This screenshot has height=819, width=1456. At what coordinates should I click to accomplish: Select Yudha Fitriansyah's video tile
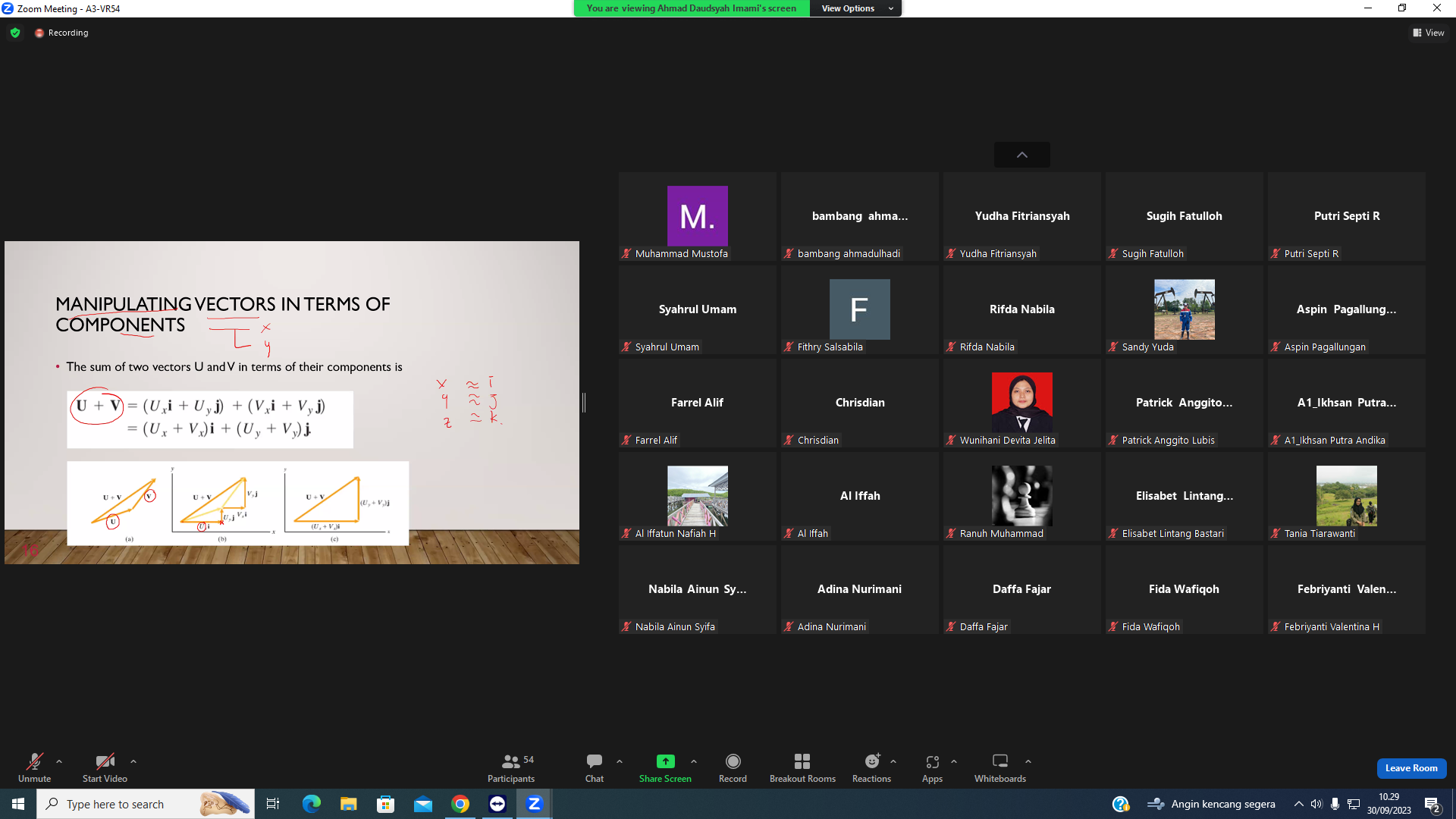[x=1022, y=217]
